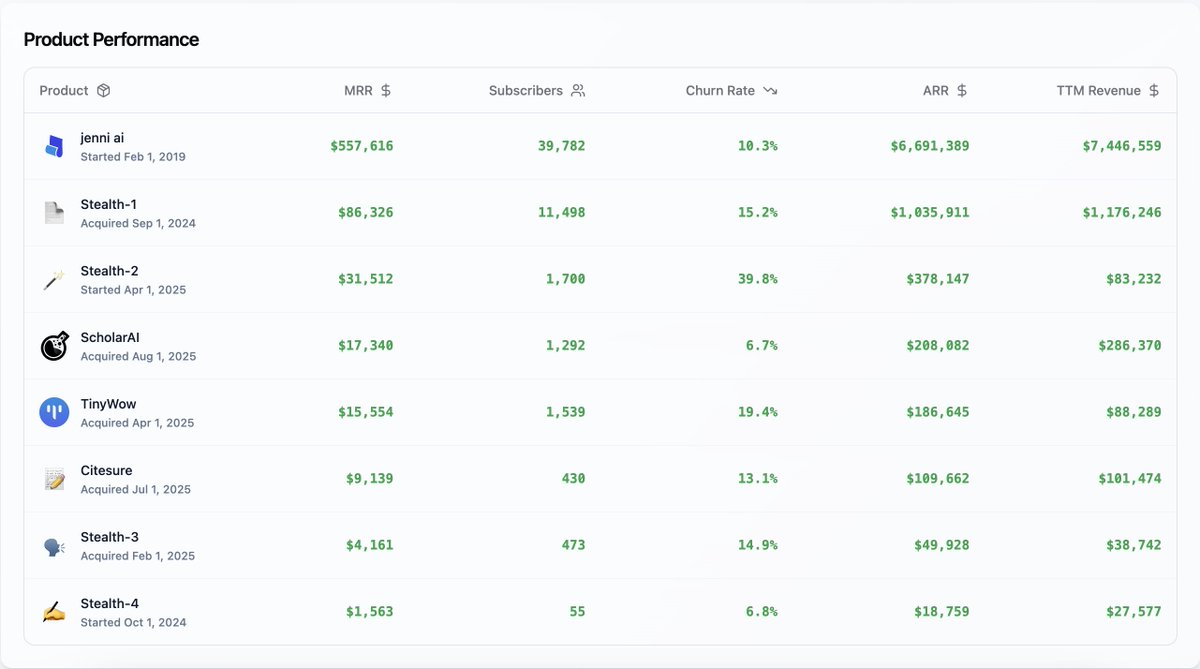
Task: Click Stealth-2 TTM revenue $83,232
Action: [1134, 279]
